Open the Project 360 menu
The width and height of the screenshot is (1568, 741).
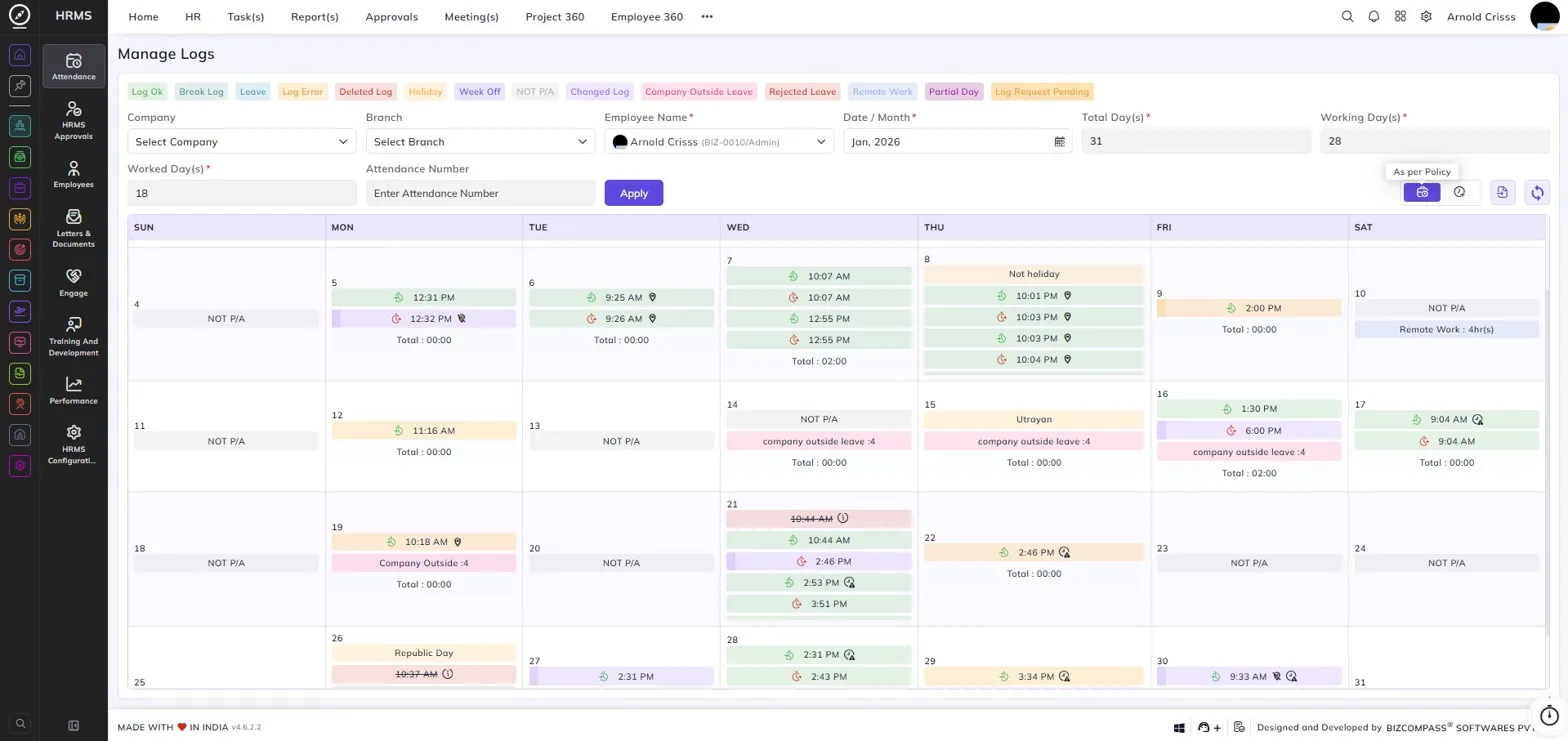tap(555, 17)
